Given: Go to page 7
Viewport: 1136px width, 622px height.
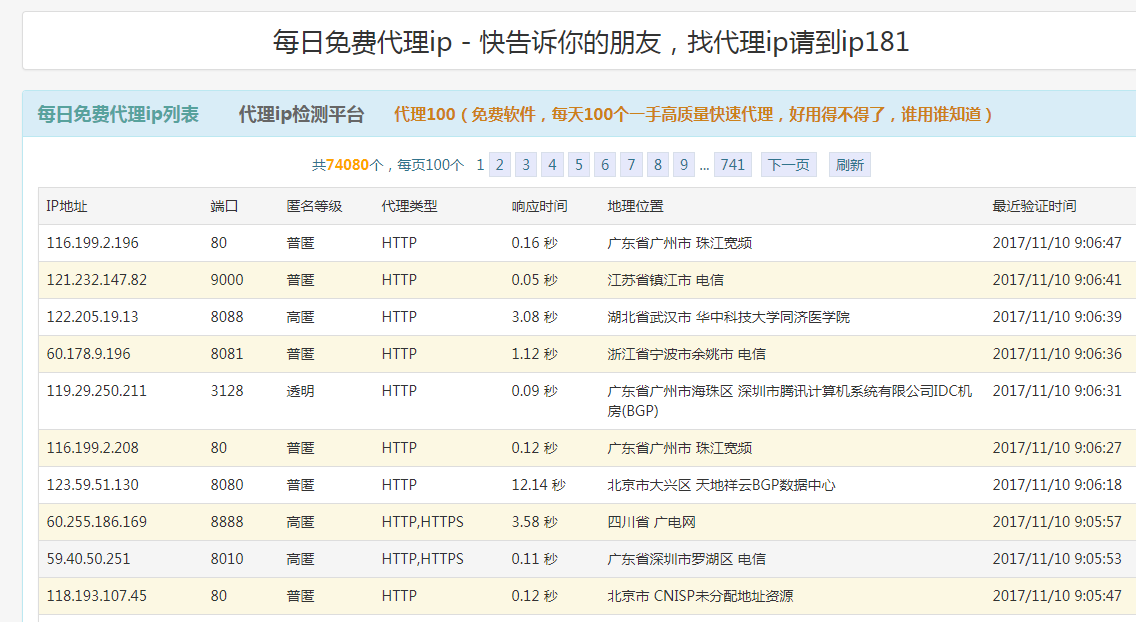Looking at the screenshot, I should (x=630, y=165).
